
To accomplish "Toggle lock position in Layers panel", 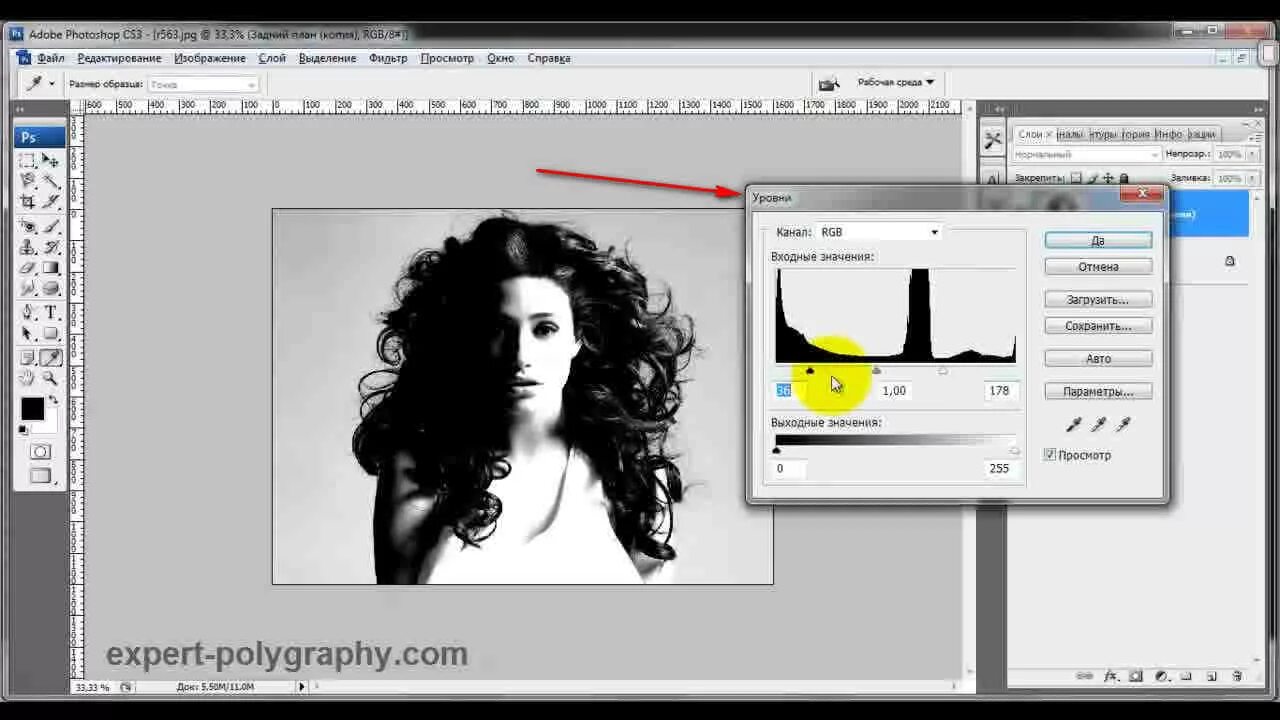I will coord(1108,178).
